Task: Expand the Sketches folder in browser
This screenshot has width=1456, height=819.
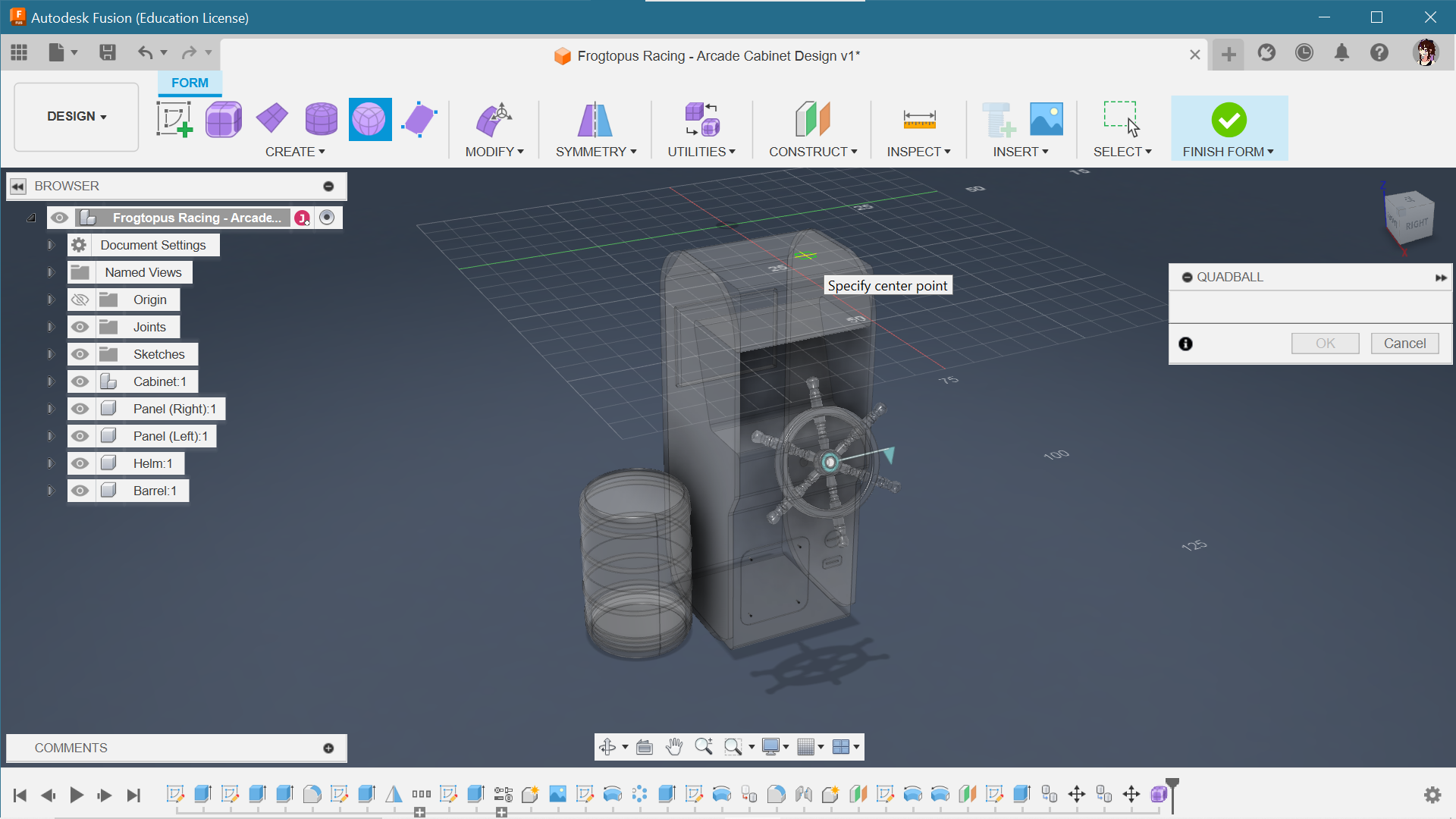Action: [50, 354]
